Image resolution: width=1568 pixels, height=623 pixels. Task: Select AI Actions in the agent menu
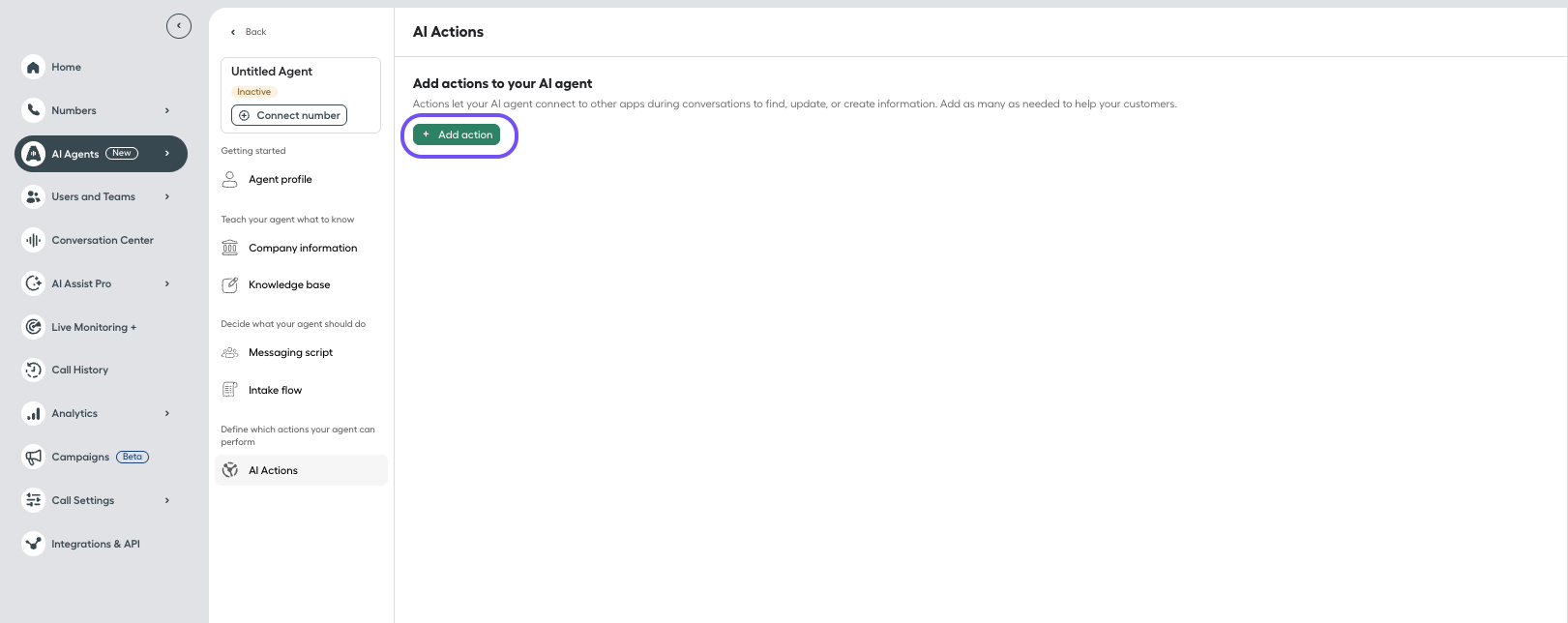click(x=301, y=470)
